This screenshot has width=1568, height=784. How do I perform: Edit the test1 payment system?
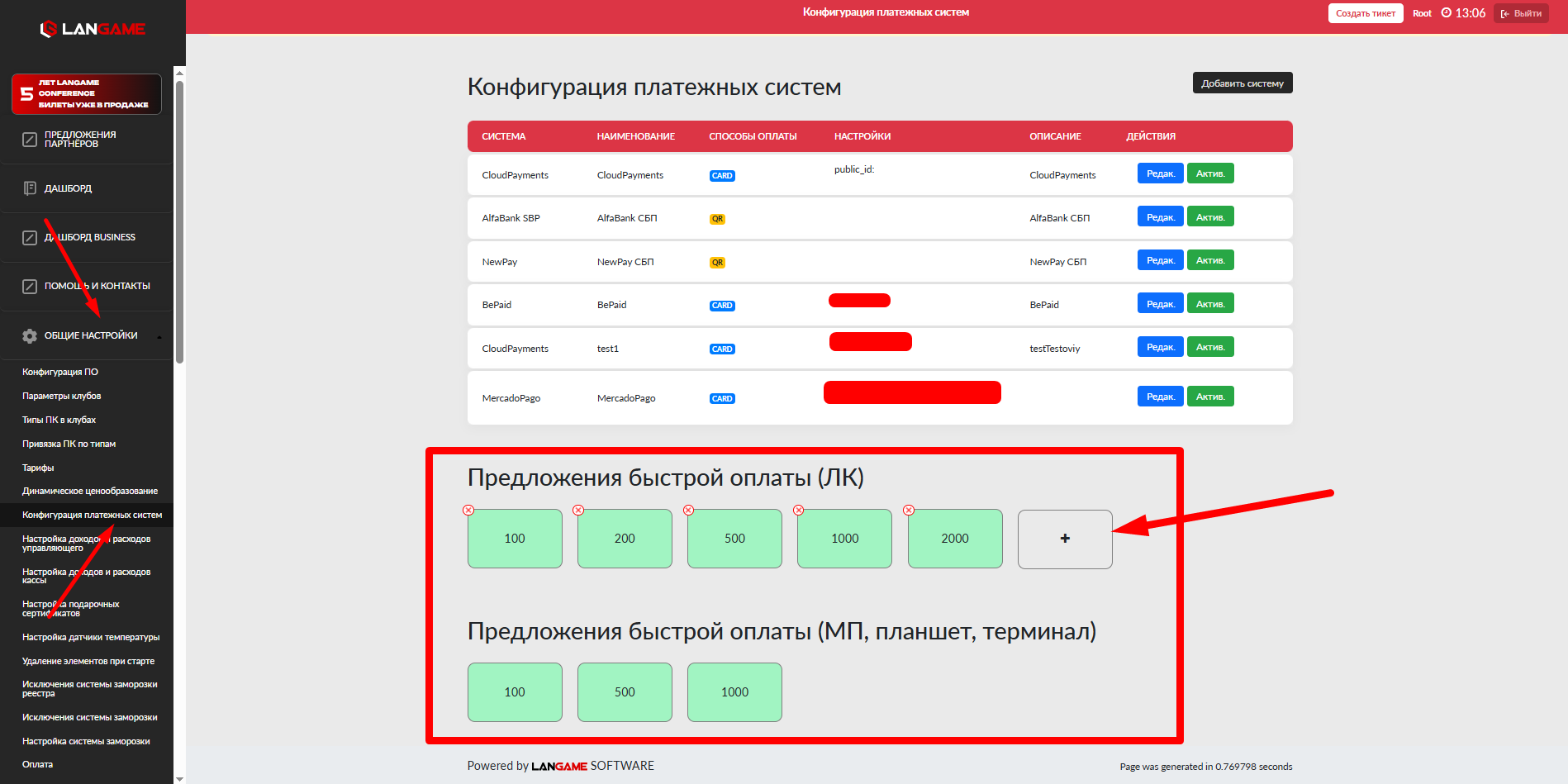(x=1161, y=347)
